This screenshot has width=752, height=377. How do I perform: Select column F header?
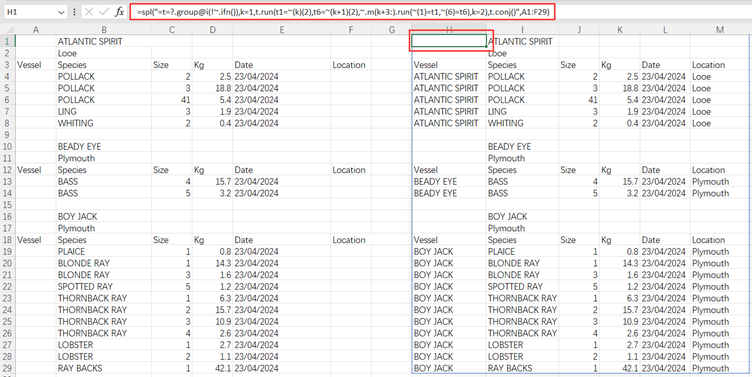[351, 30]
